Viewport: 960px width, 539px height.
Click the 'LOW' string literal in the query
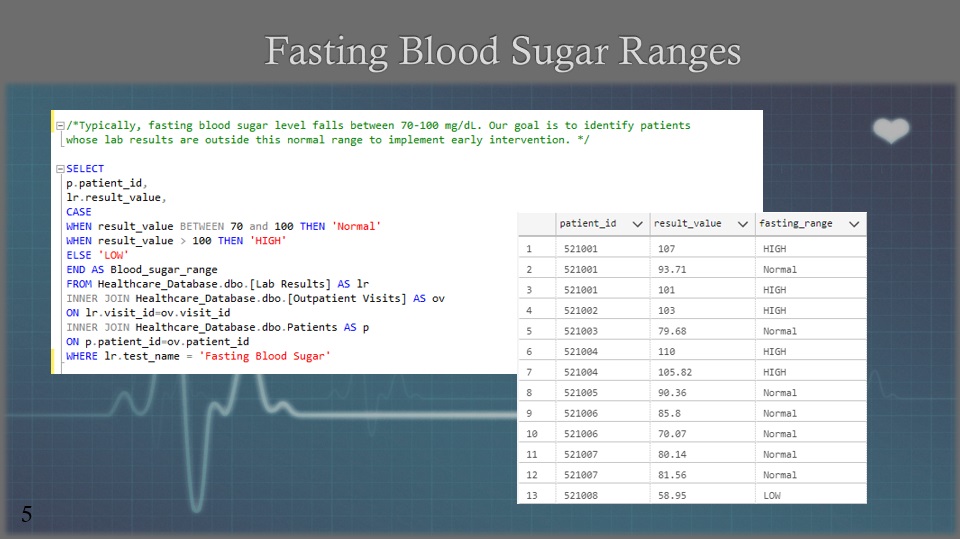point(113,255)
